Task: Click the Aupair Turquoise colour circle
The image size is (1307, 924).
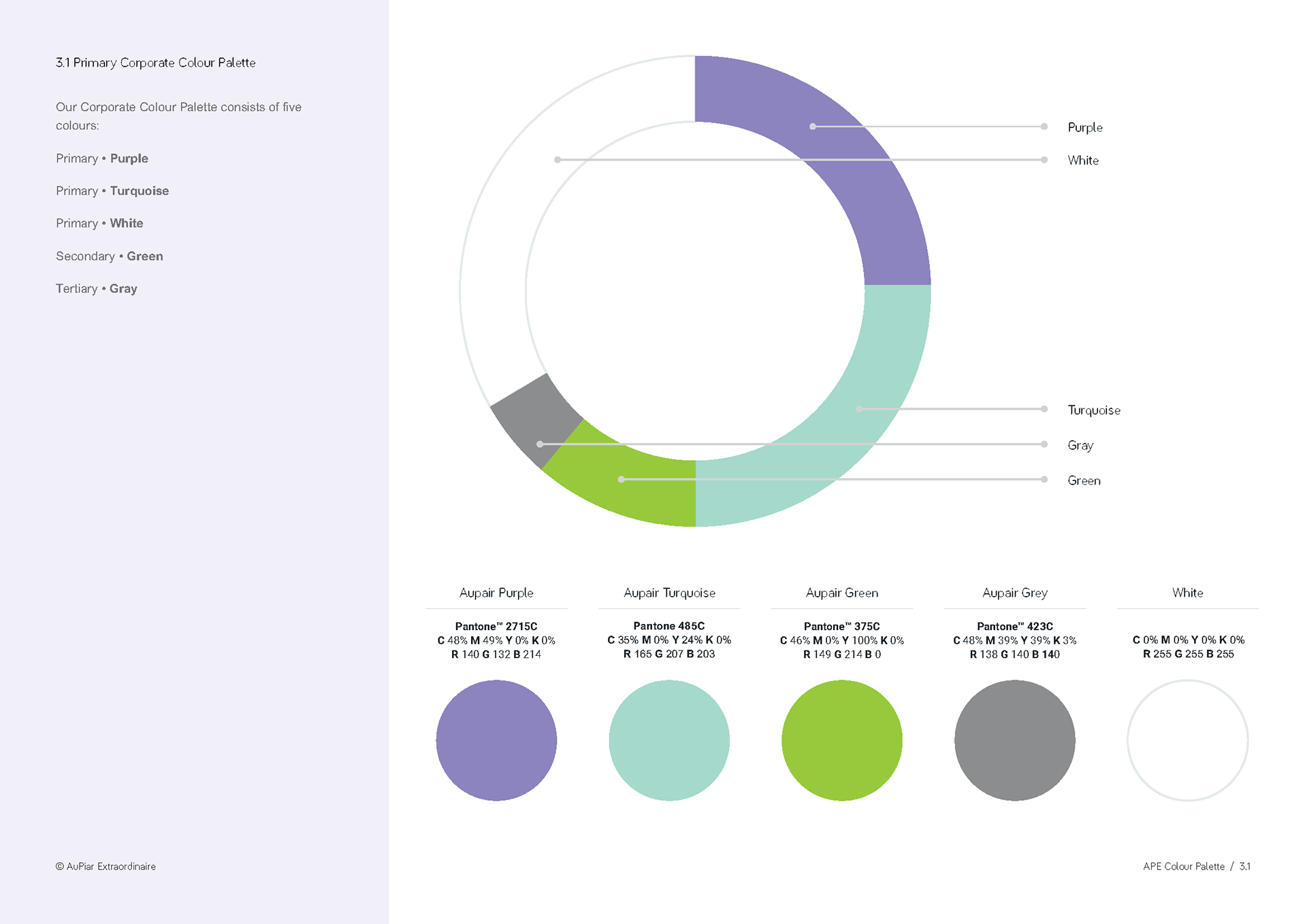Action: coord(669,740)
